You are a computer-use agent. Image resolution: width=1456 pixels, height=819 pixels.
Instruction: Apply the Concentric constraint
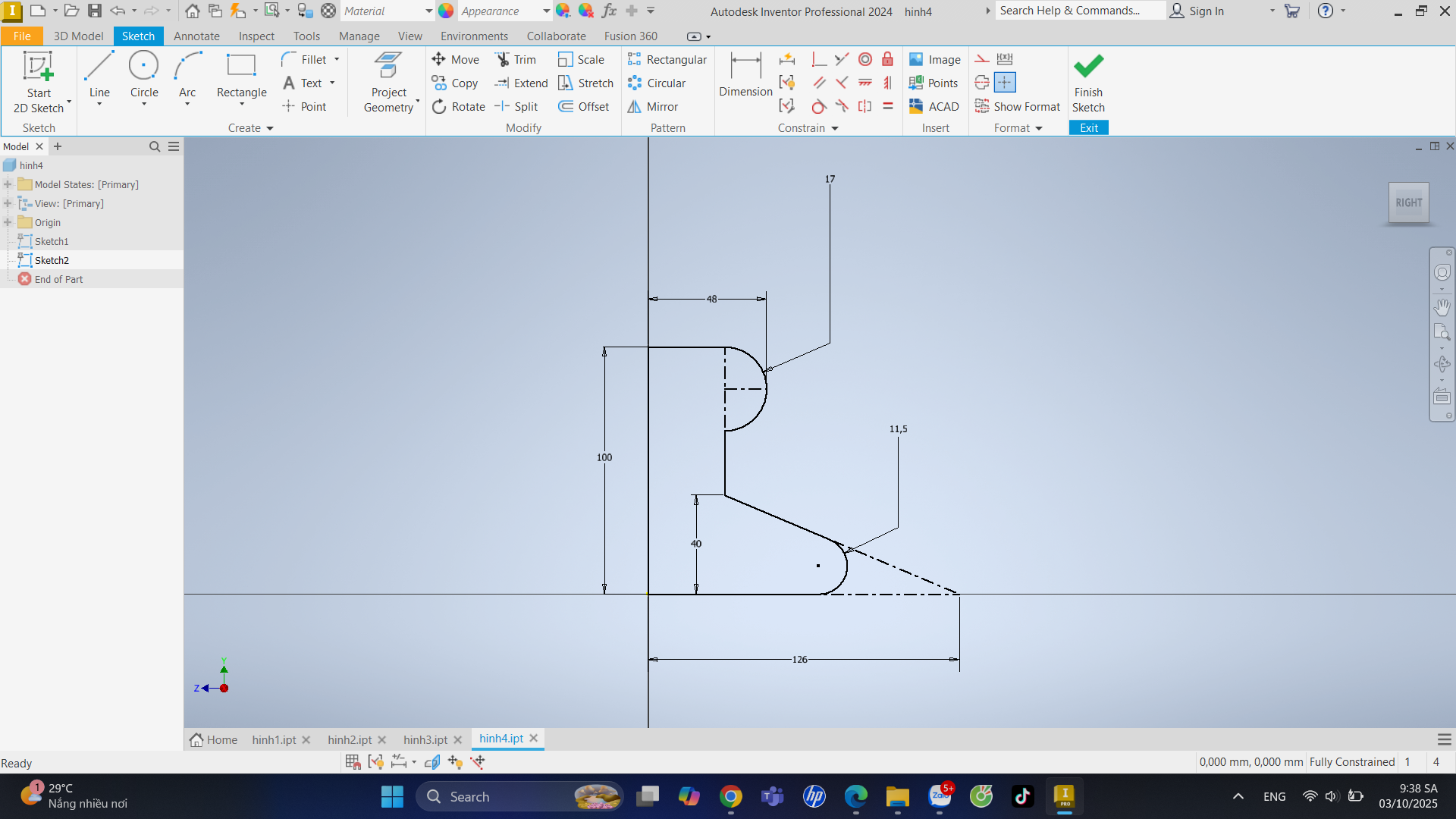tap(864, 60)
